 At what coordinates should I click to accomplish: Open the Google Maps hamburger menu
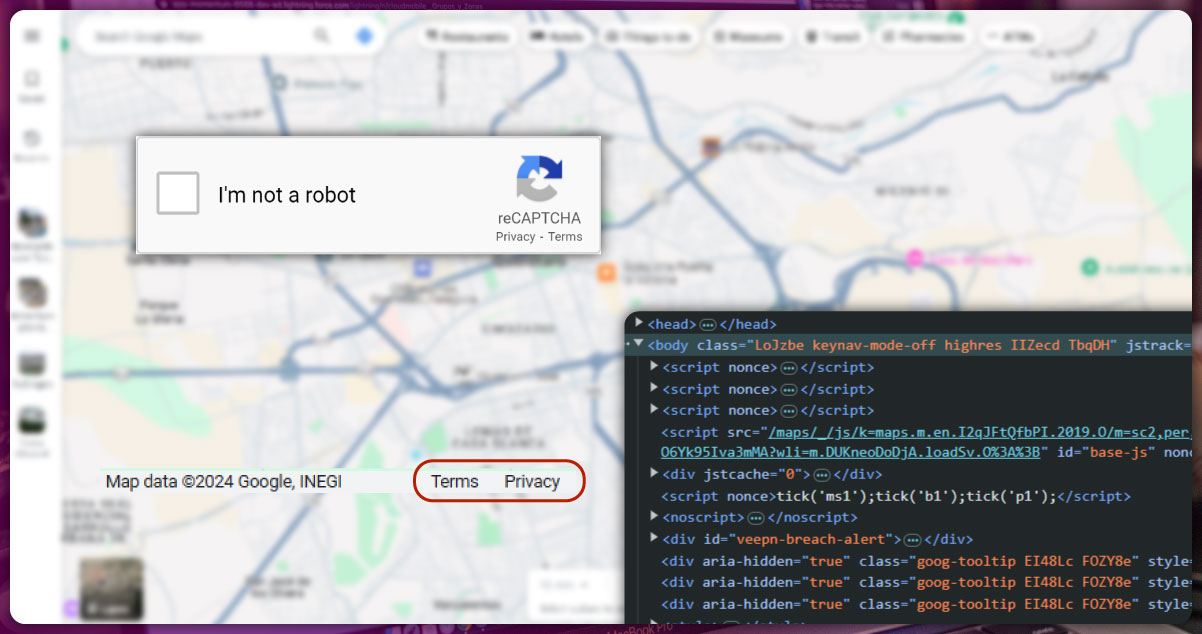tap(33, 36)
